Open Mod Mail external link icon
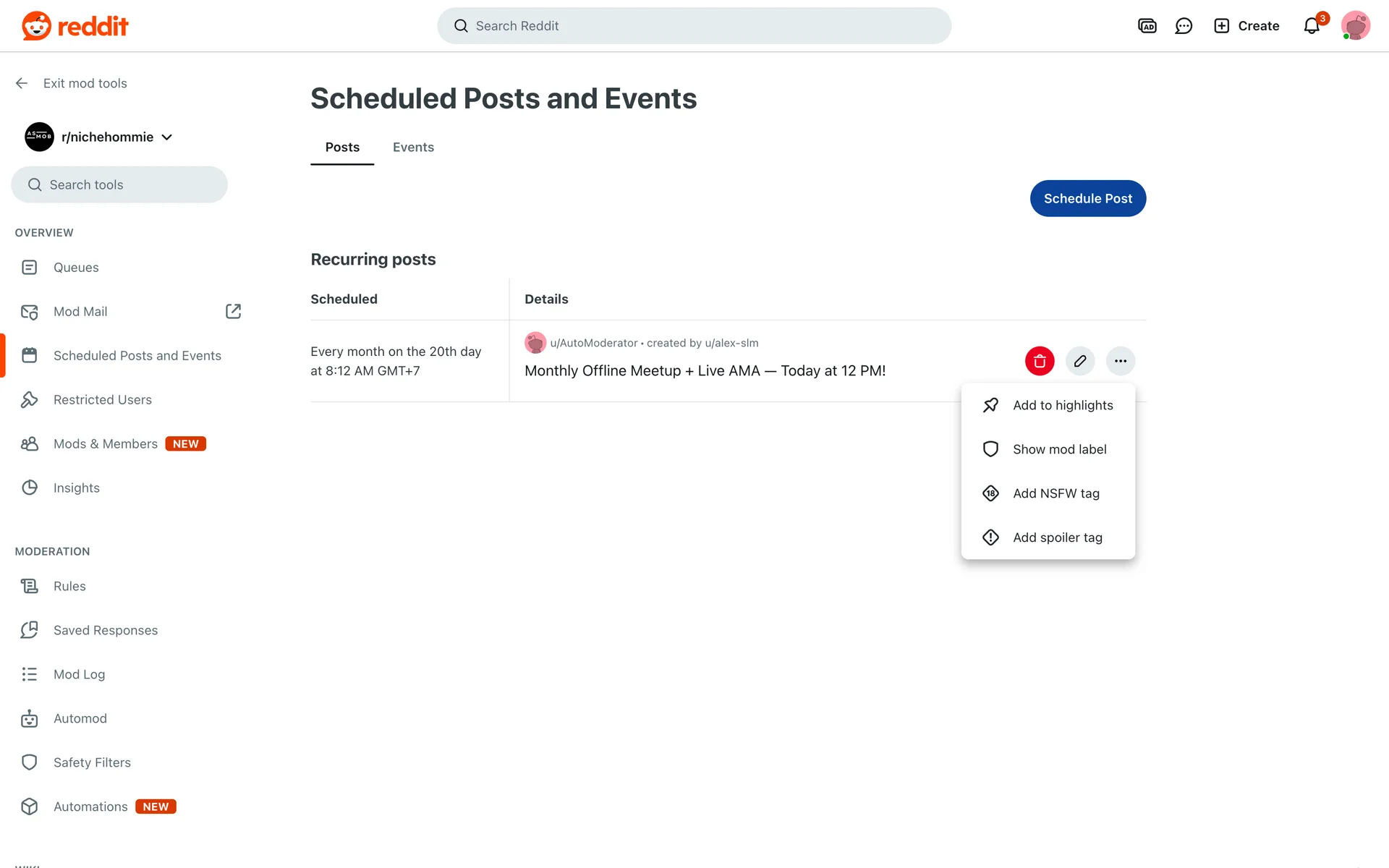1389x868 pixels. [x=233, y=311]
